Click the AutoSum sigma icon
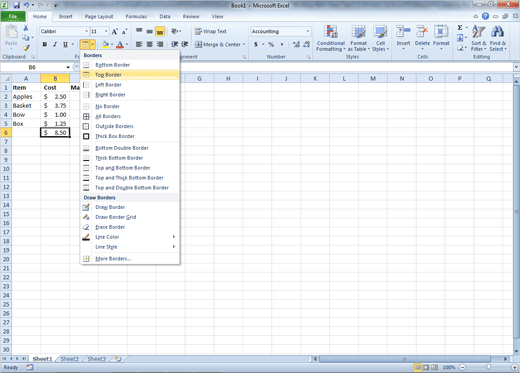 point(460,28)
